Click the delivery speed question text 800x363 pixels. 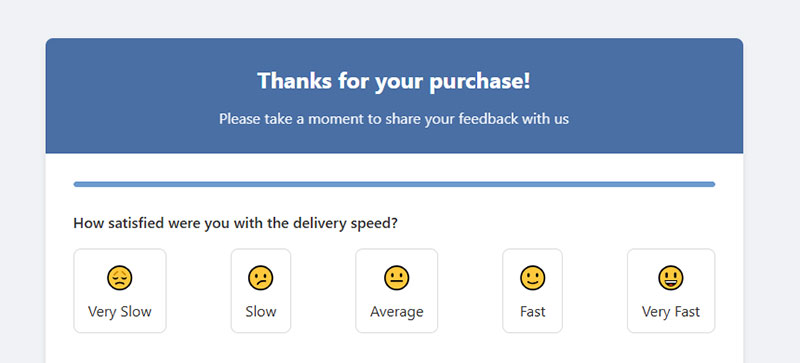click(236, 224)
